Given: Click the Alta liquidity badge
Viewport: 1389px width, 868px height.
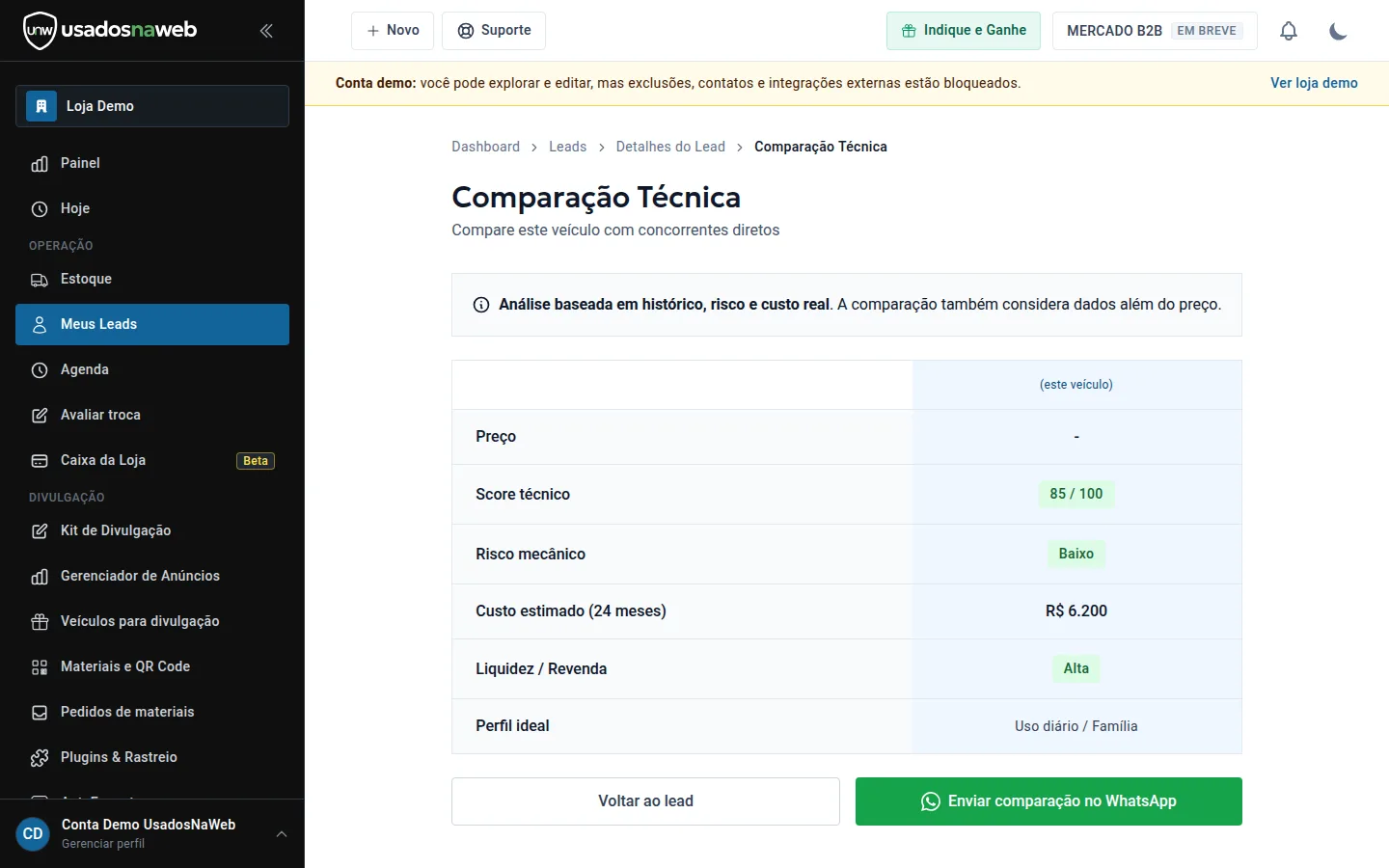Looking at the screenshot, I should pos(1076,668).
